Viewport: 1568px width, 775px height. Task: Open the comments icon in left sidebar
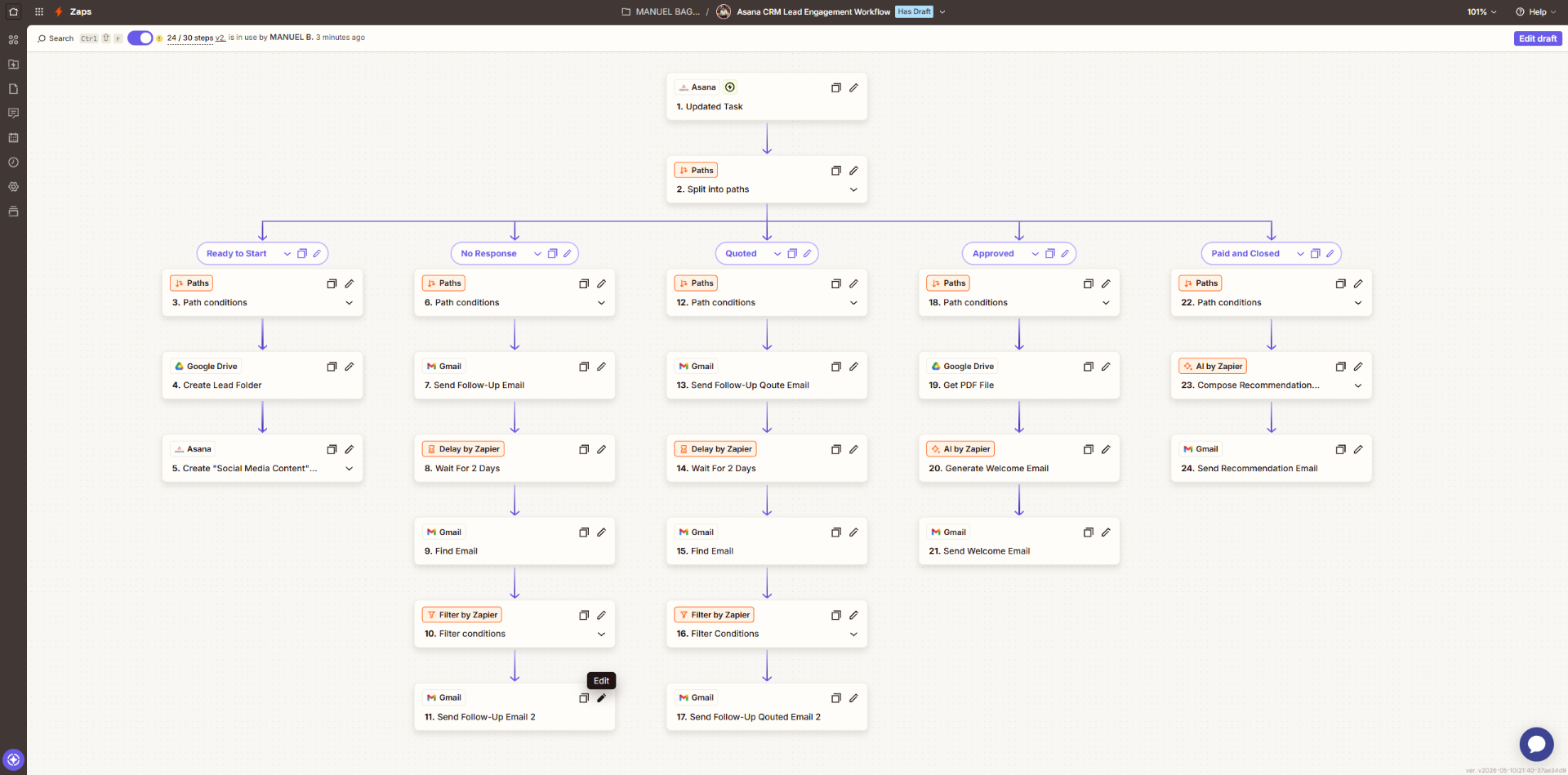coord(13,114)
